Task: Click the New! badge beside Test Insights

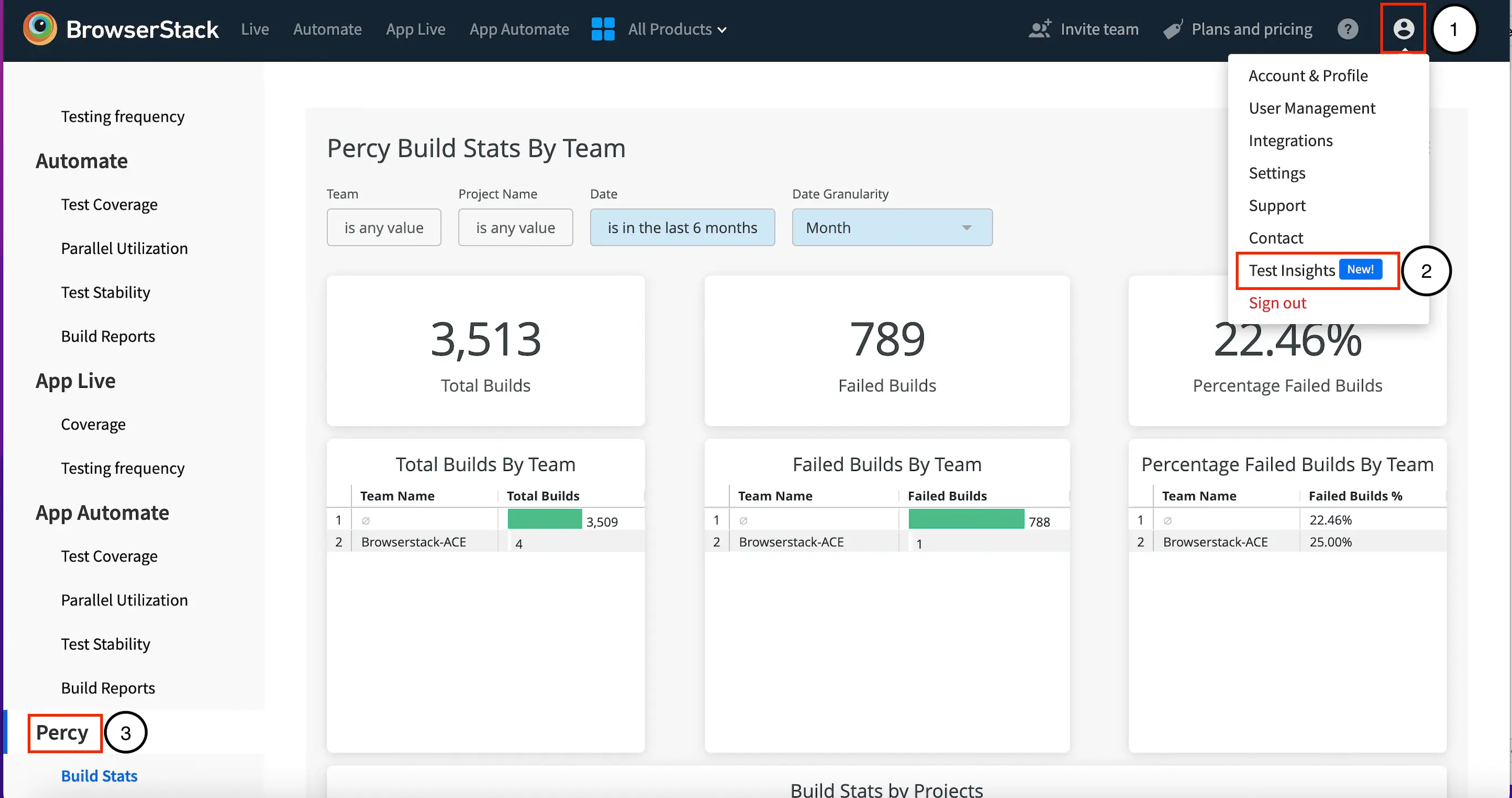Action: coord(1360,270)
